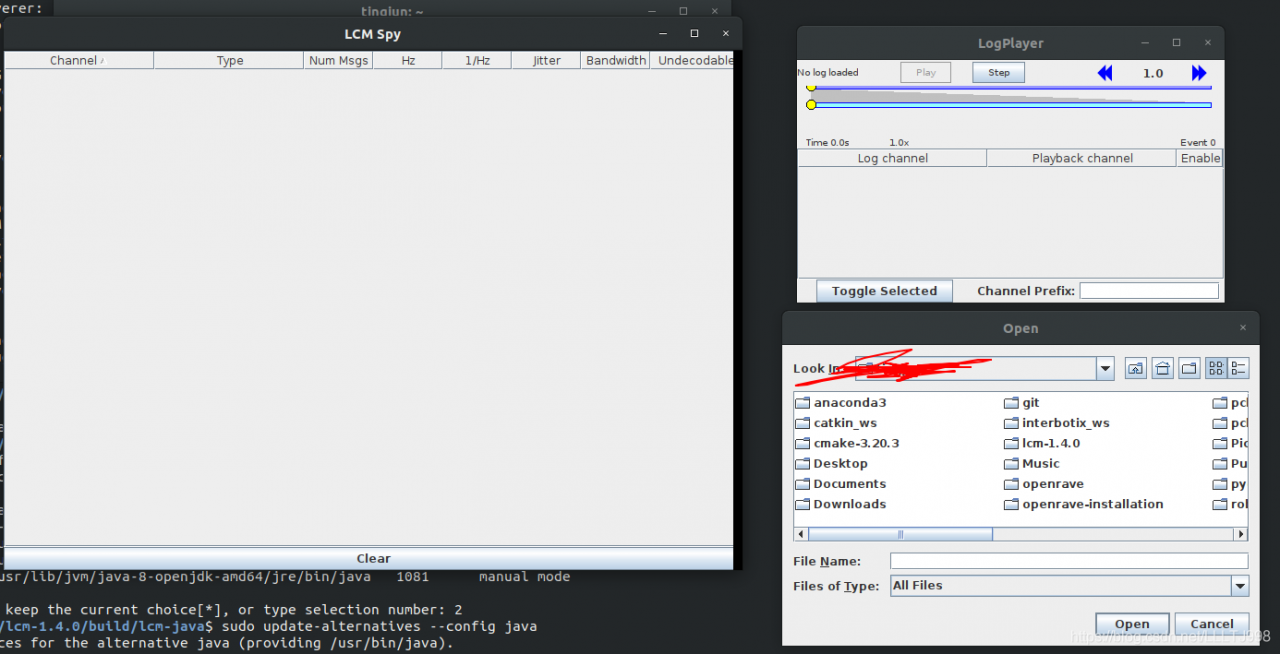This screenshot has height=654, width=1280.
Task: Decrease playback speed with rewind arrows
Action: point(1105,73)
